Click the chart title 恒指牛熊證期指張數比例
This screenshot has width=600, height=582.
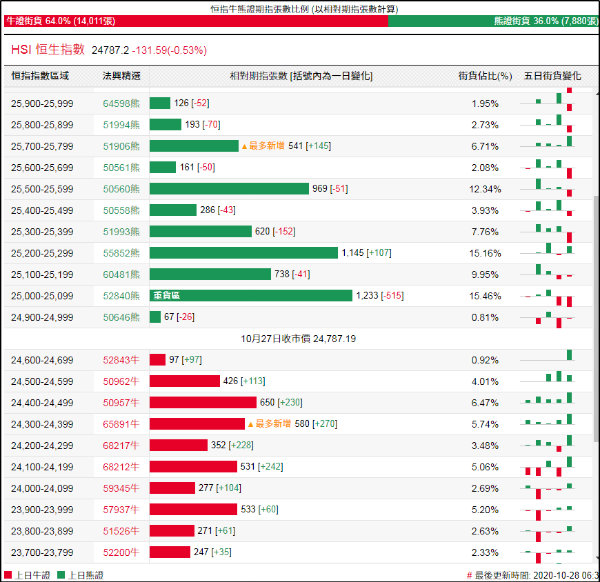(x=304, y=9)
